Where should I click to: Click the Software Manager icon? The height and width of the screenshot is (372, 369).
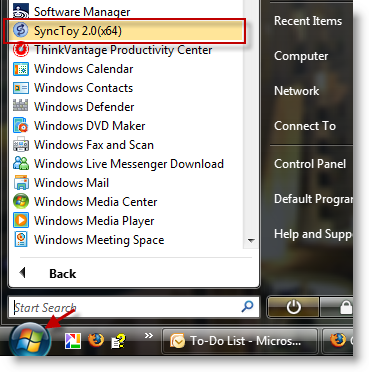[x=21, y=11]
